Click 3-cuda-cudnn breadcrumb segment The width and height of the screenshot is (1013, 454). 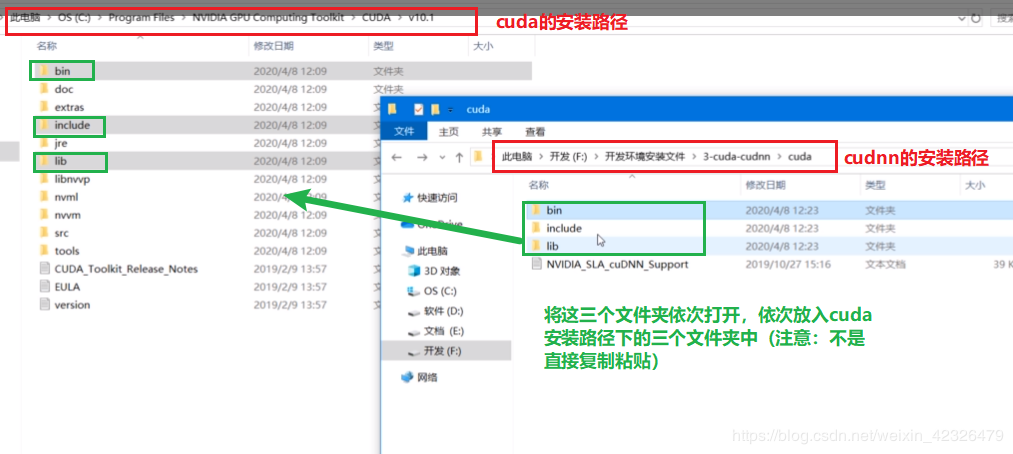point(738,156)
